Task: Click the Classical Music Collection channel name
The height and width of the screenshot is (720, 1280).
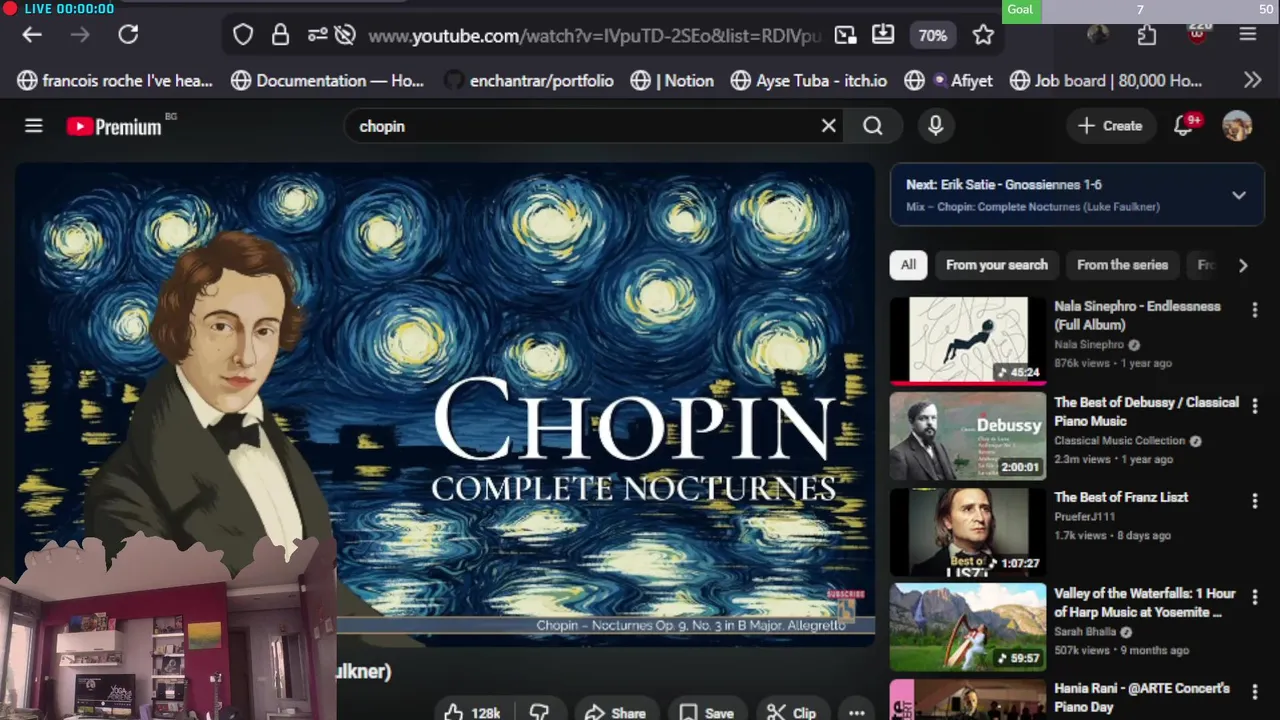Action: 1119,440
